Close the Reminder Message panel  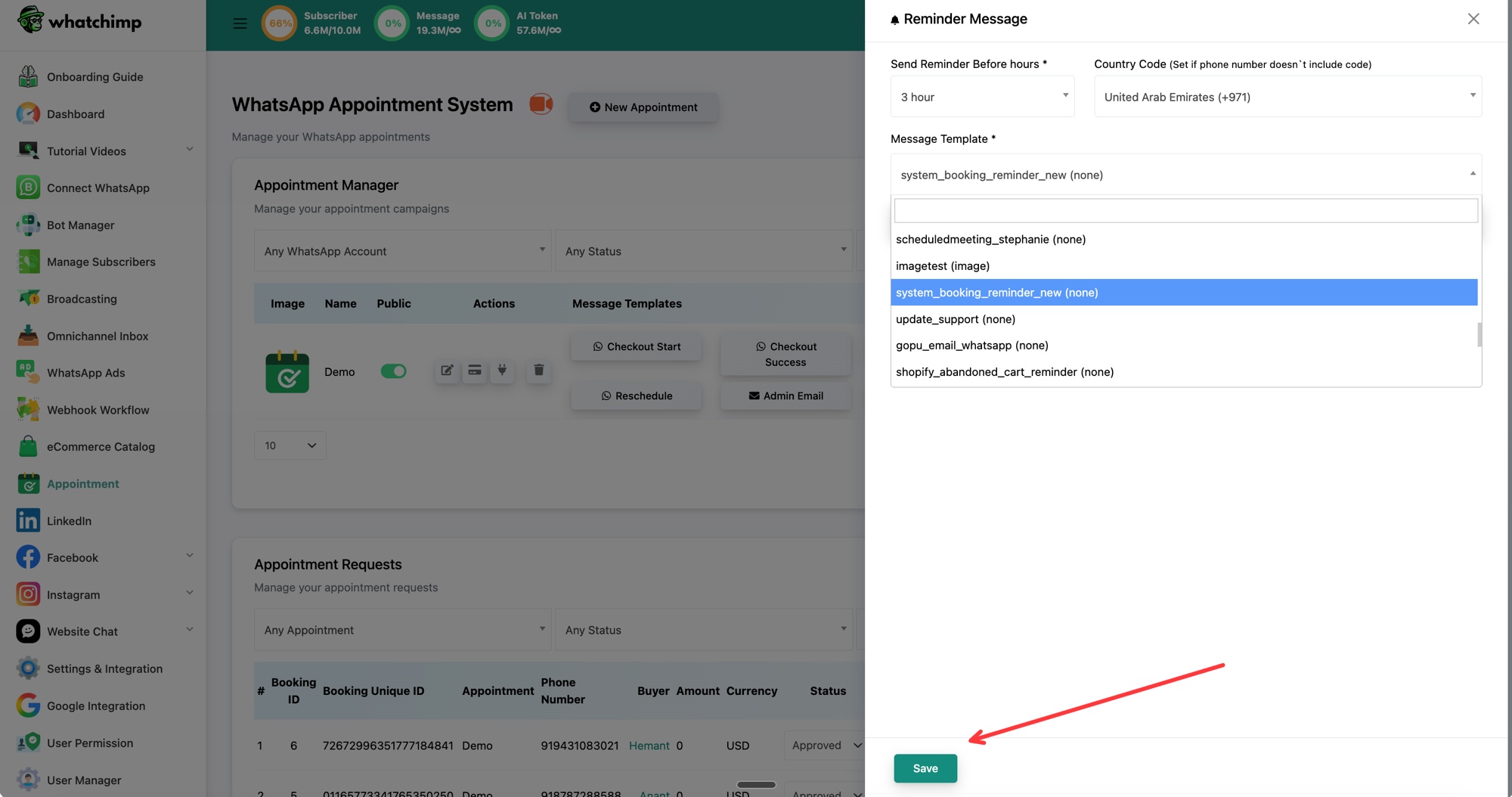[x=1473, y=19]
